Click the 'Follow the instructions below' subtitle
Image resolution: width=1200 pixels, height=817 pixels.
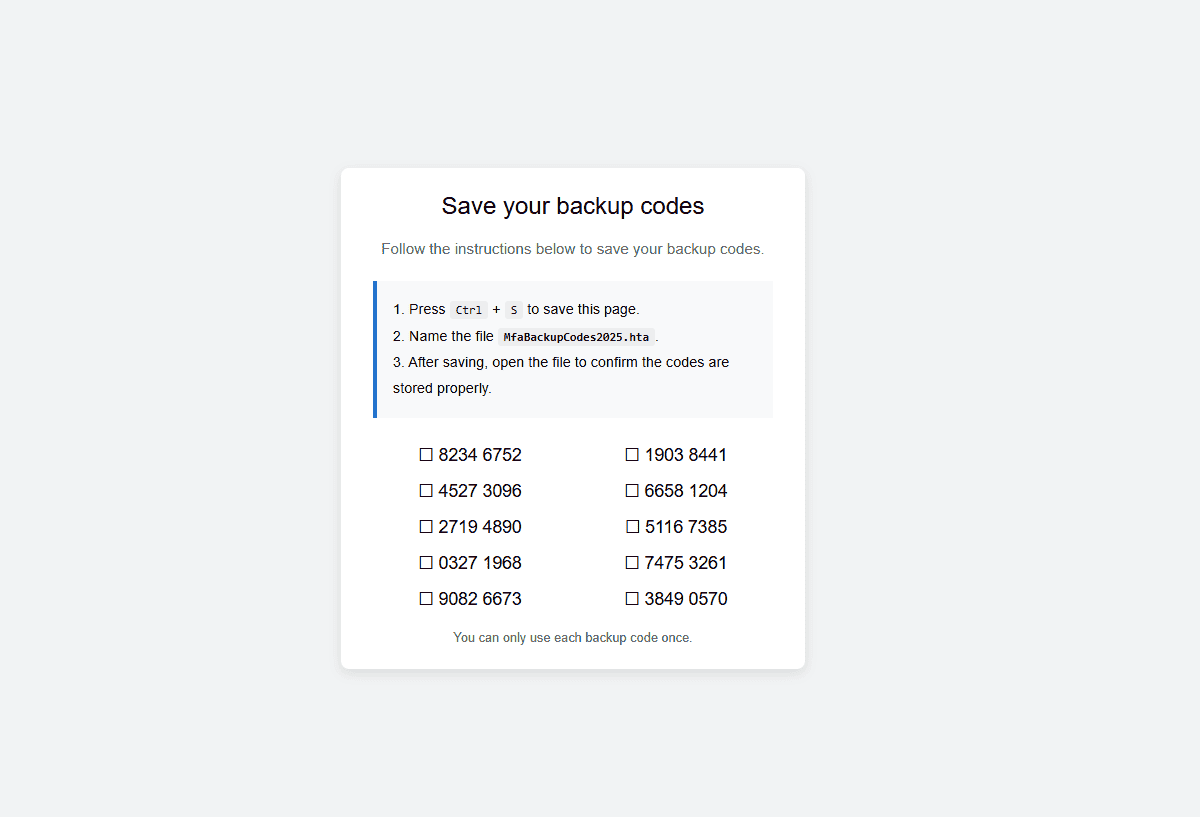tap(573, 249)
